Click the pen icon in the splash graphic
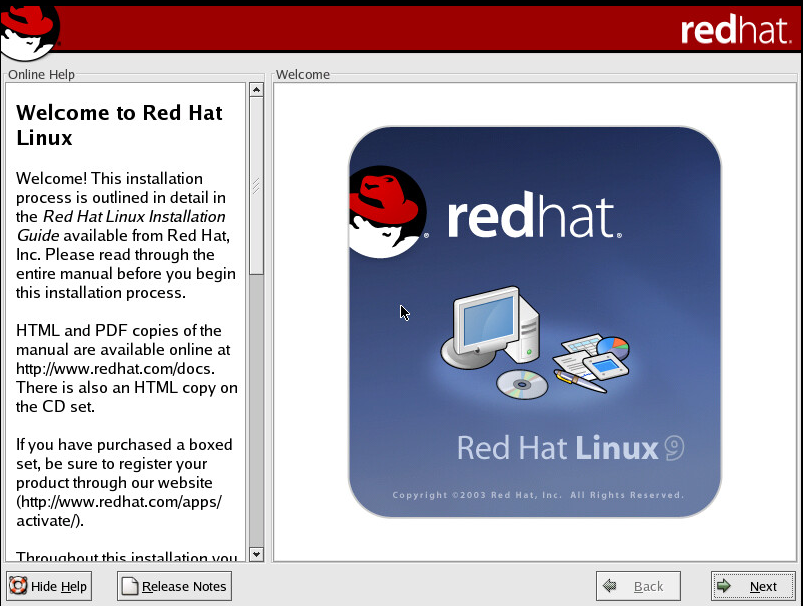 (580, 381)
